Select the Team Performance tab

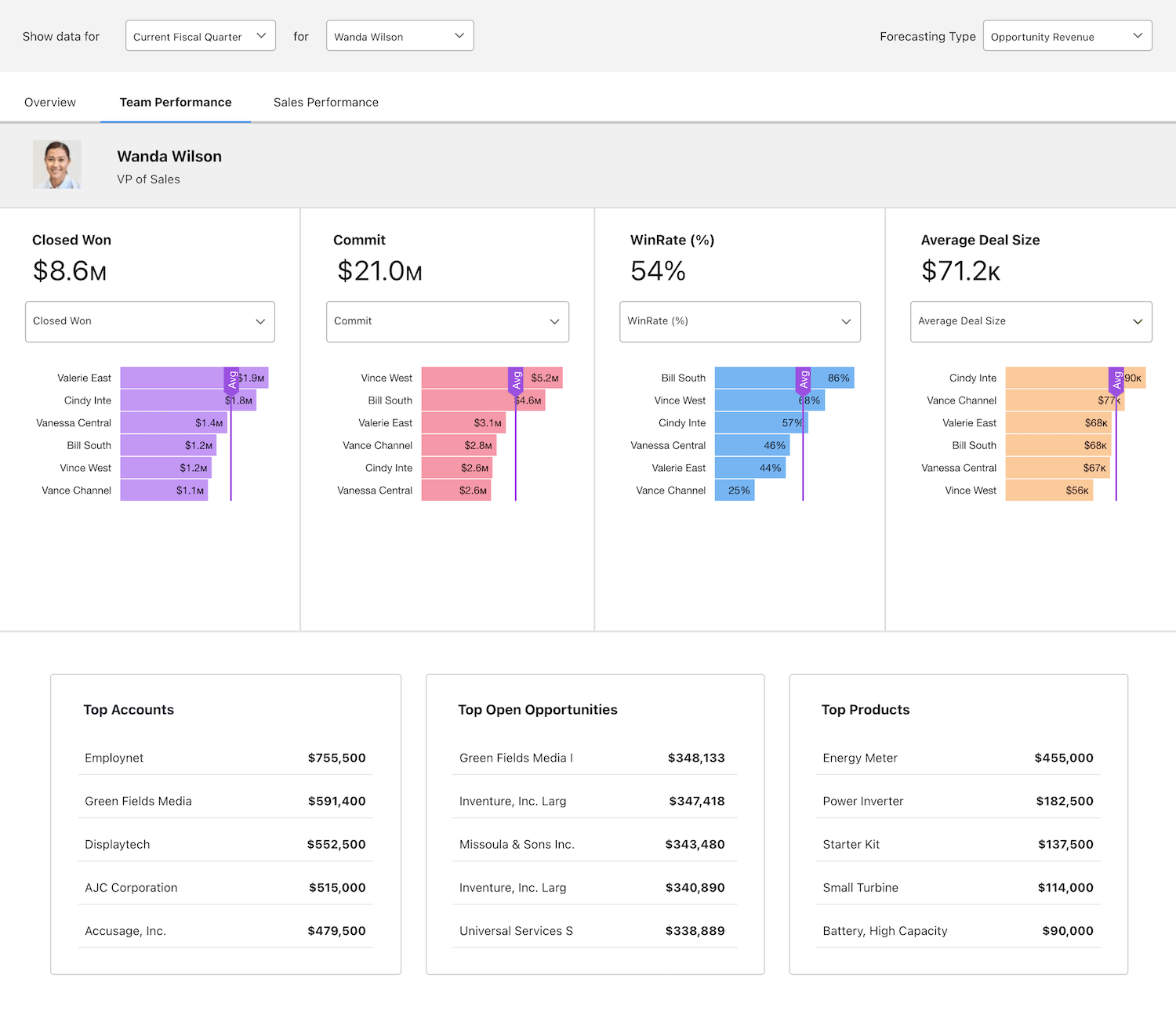(176, 103)
